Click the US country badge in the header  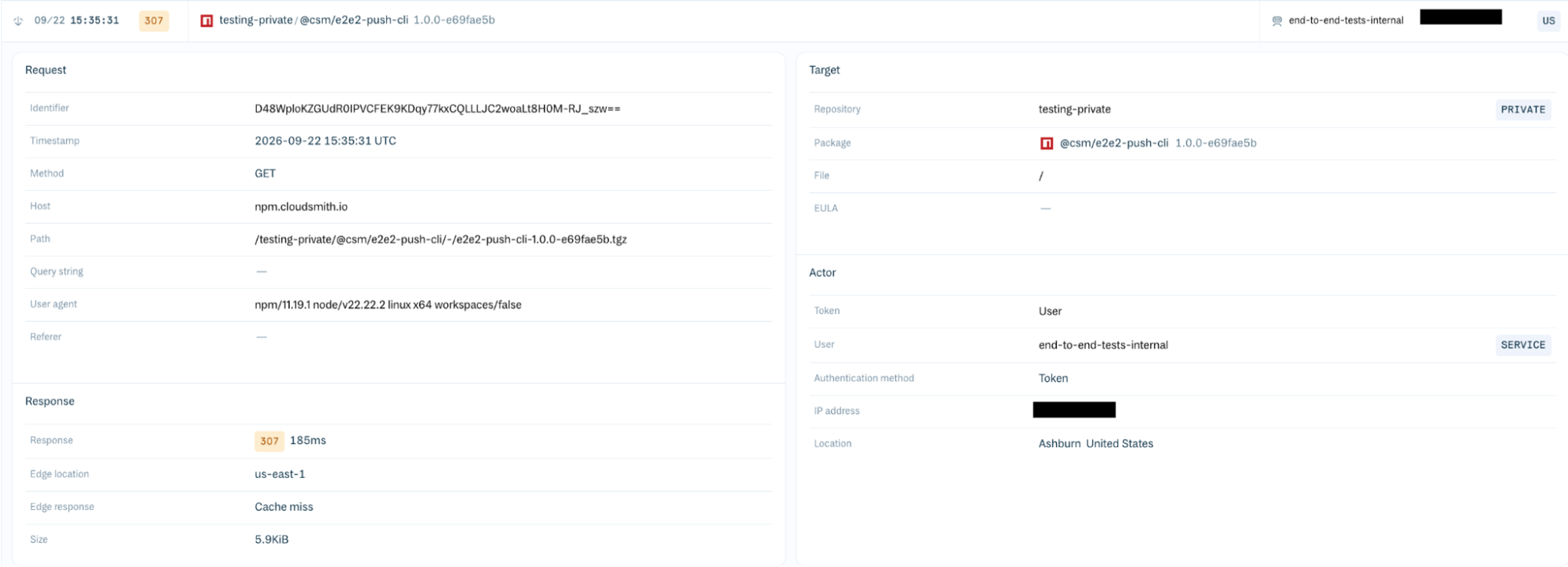coord(1548,21)
